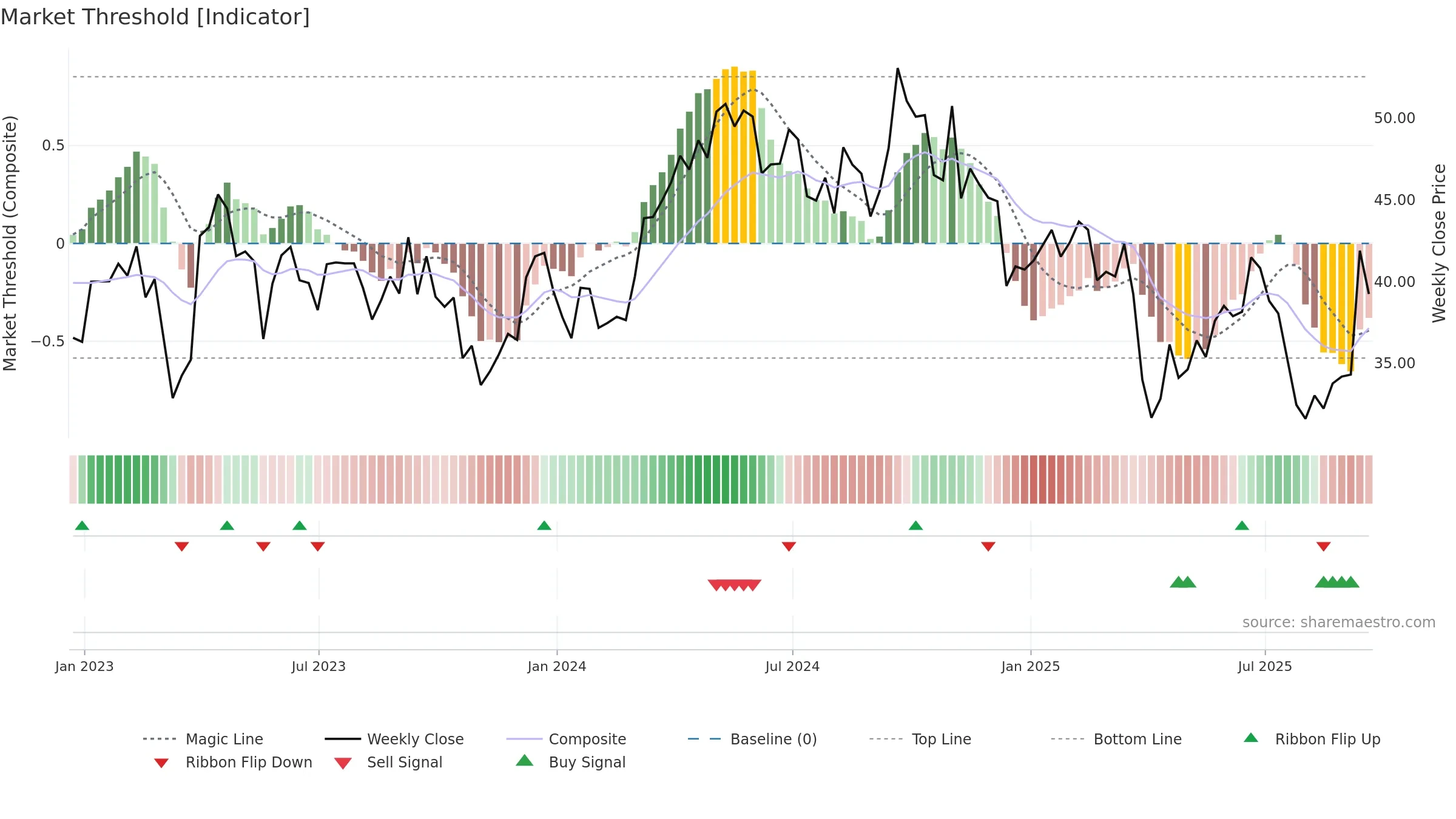Viewport: 1456px width, 819px height.
Task: Click the Jul 2025 x-axis label
Action: tap(1265, 666)
